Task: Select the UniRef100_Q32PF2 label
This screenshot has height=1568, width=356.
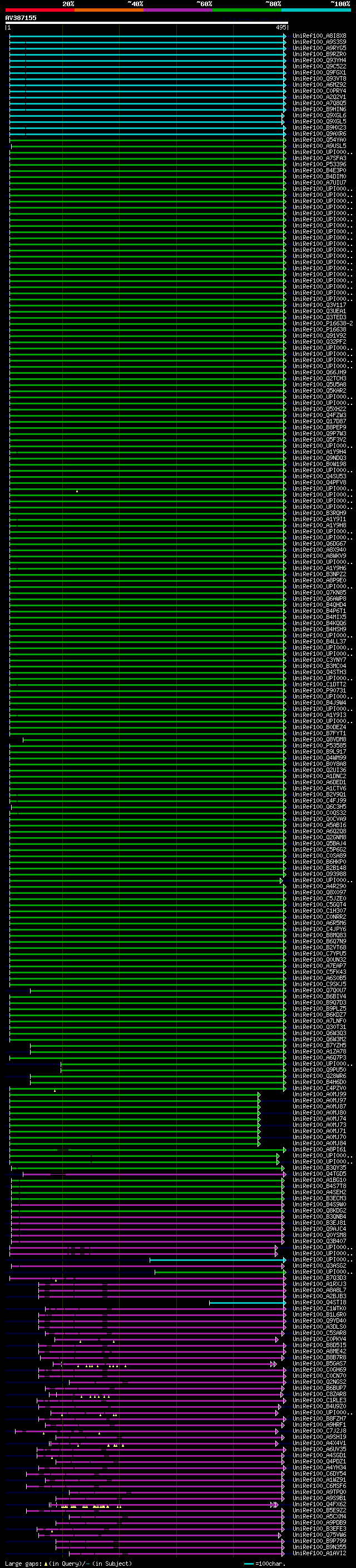Action: point(319,342)
